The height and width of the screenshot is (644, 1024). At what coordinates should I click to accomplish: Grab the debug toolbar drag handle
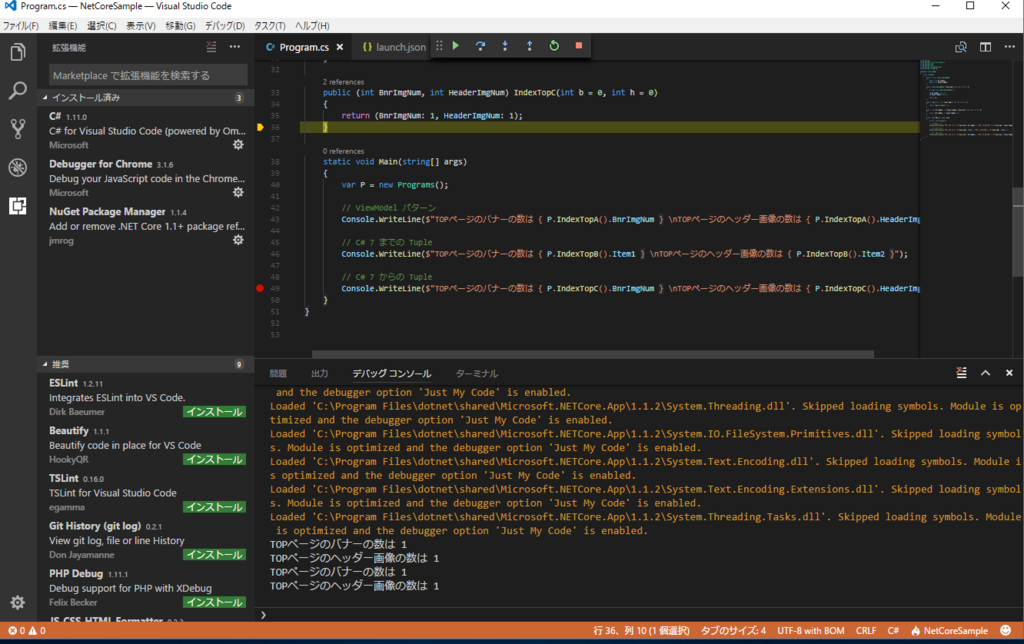point(439,46)
